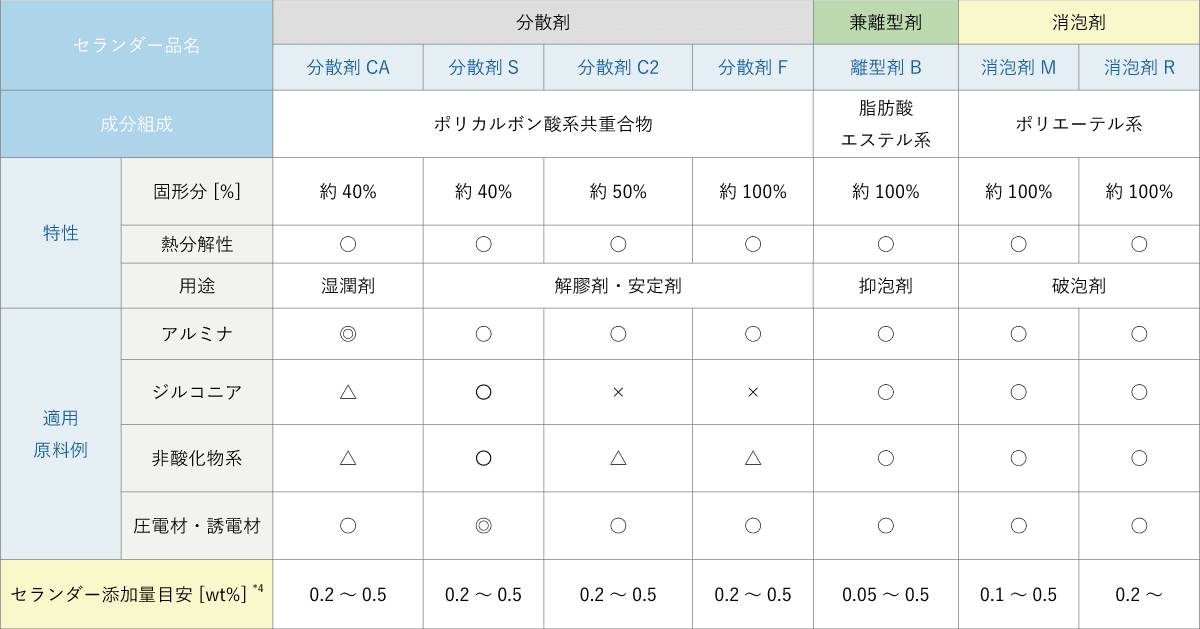Click the 分散剤 C2 product name

tap(618, 68)
